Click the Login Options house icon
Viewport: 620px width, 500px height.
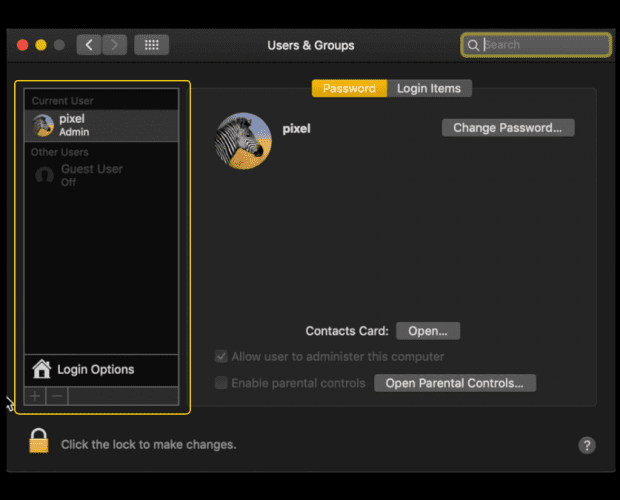42,369
